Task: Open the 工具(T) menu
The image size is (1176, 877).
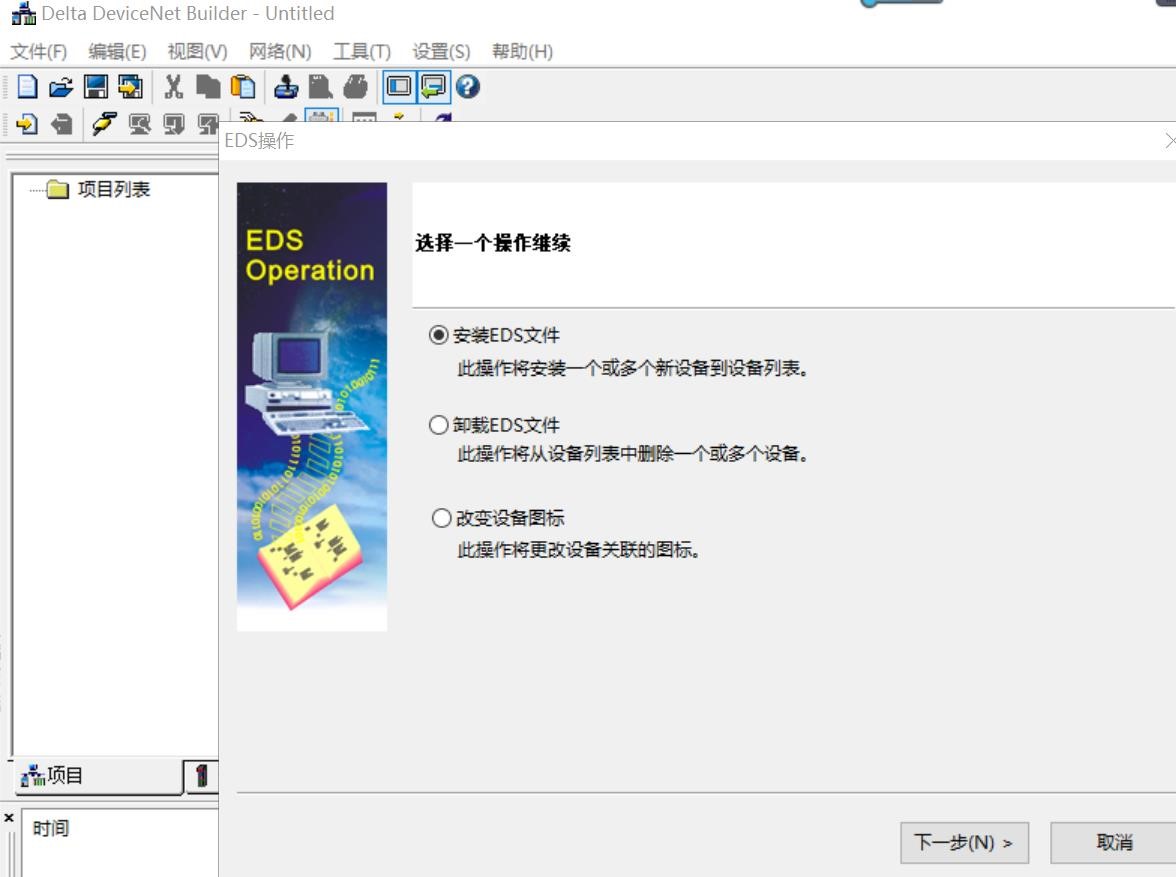Action: (361, 51)
